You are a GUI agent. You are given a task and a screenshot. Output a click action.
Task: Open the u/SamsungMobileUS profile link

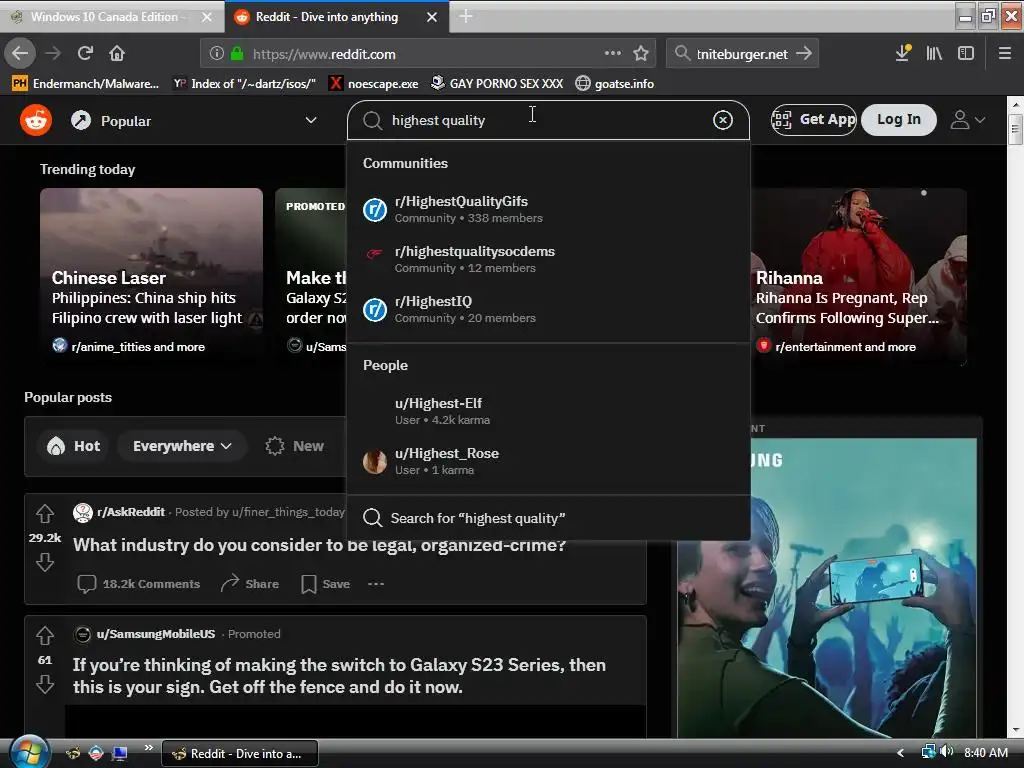click(155, 634)
